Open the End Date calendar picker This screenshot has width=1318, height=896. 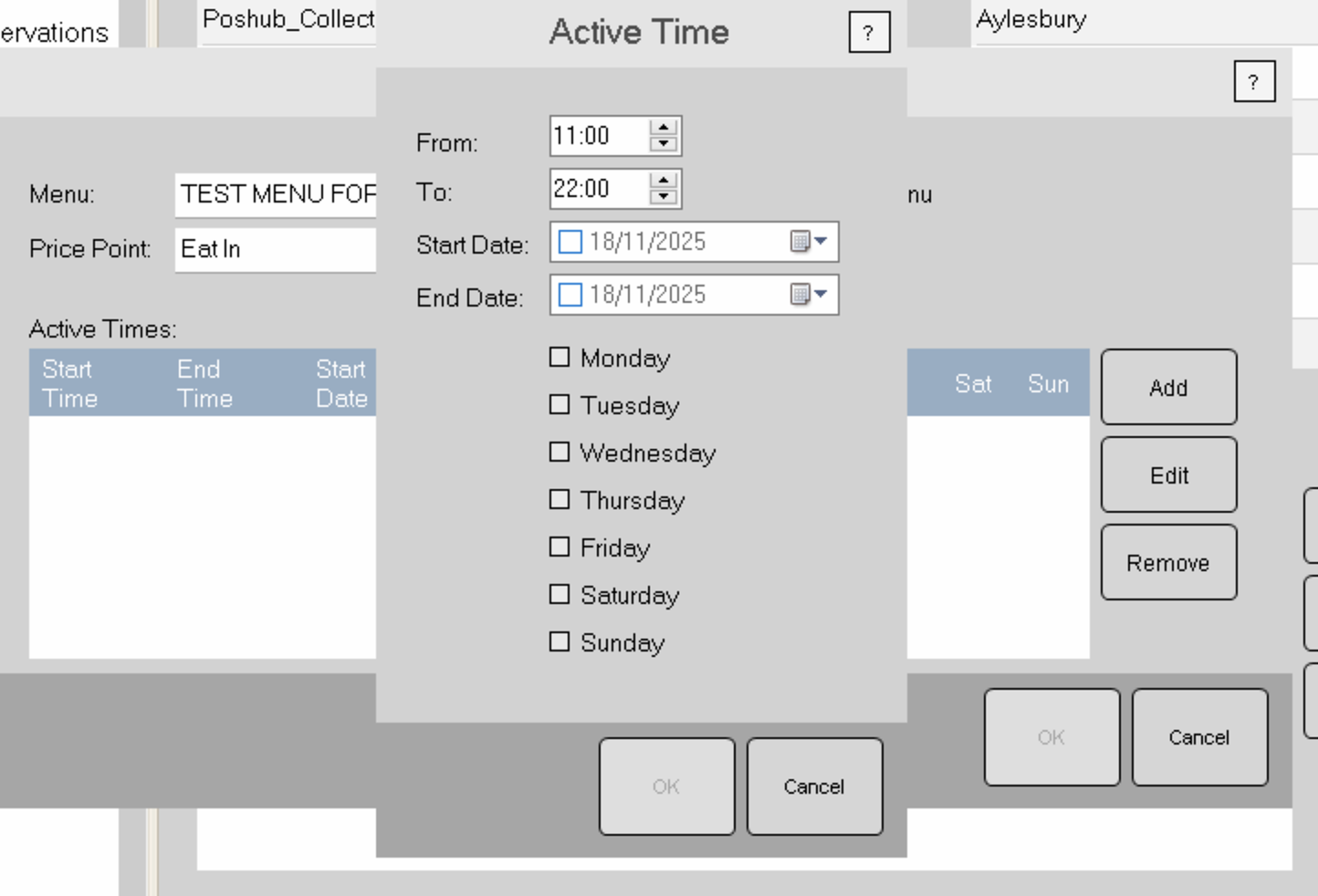coord(799,295)
